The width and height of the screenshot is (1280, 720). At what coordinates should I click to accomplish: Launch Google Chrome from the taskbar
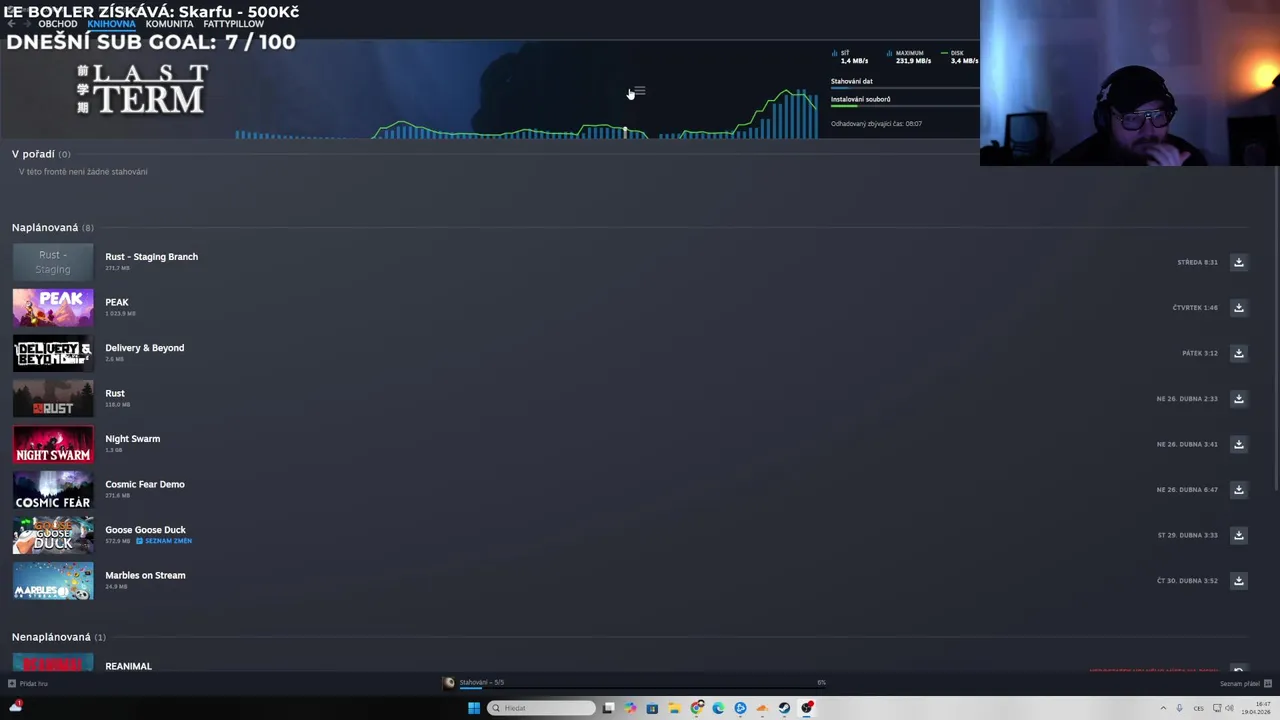click(x=697, y=708)
